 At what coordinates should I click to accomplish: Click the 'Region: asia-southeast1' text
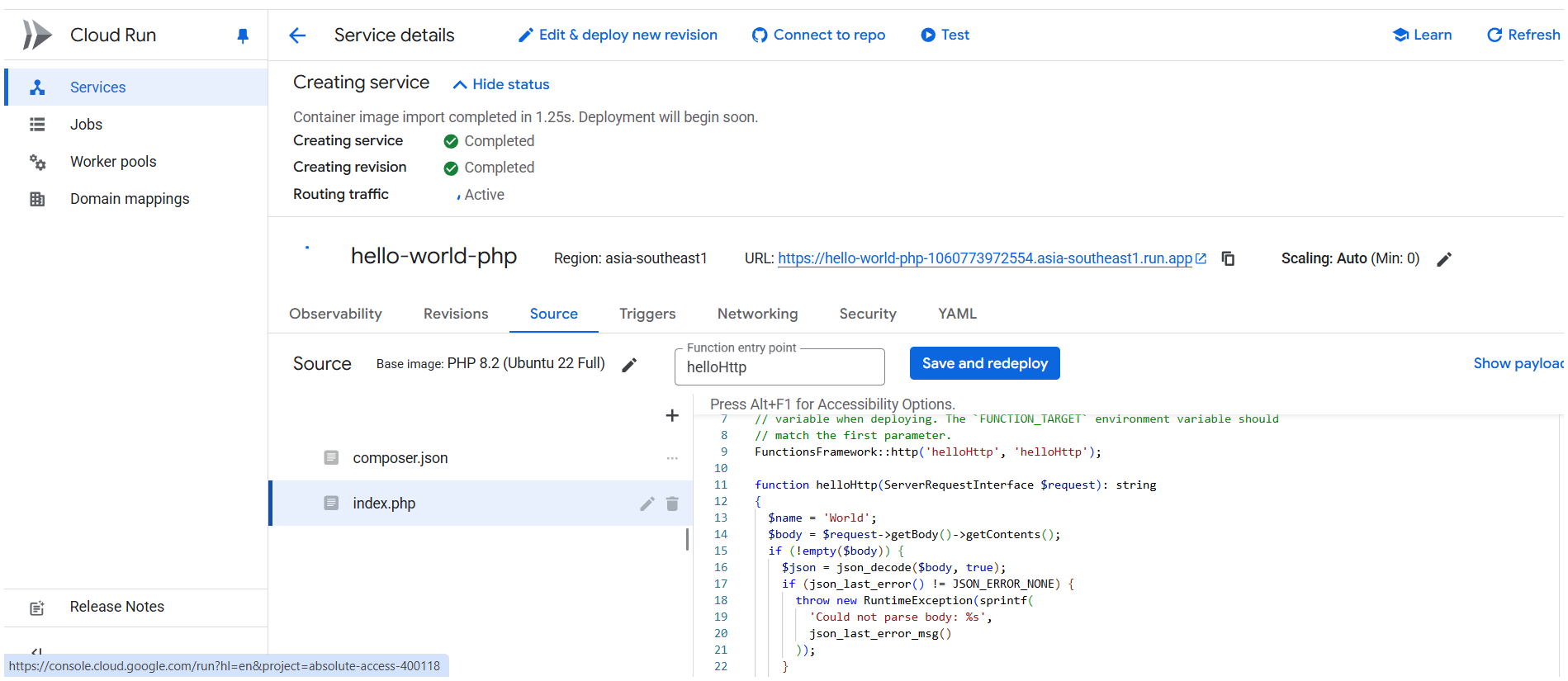(x=630, y=258)
